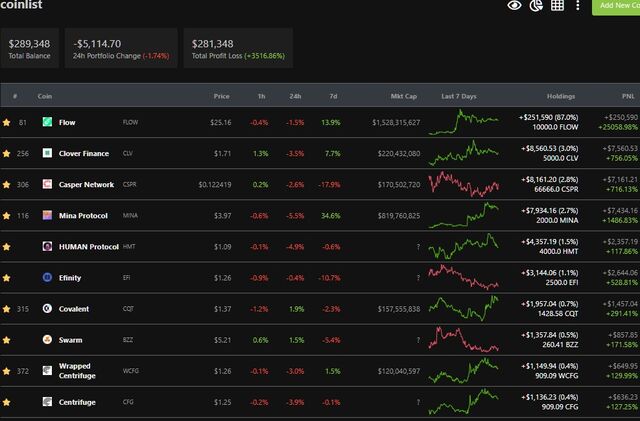Unfavorite Swarm using its star
640x421 pixels.
click(x=7, y=340)
